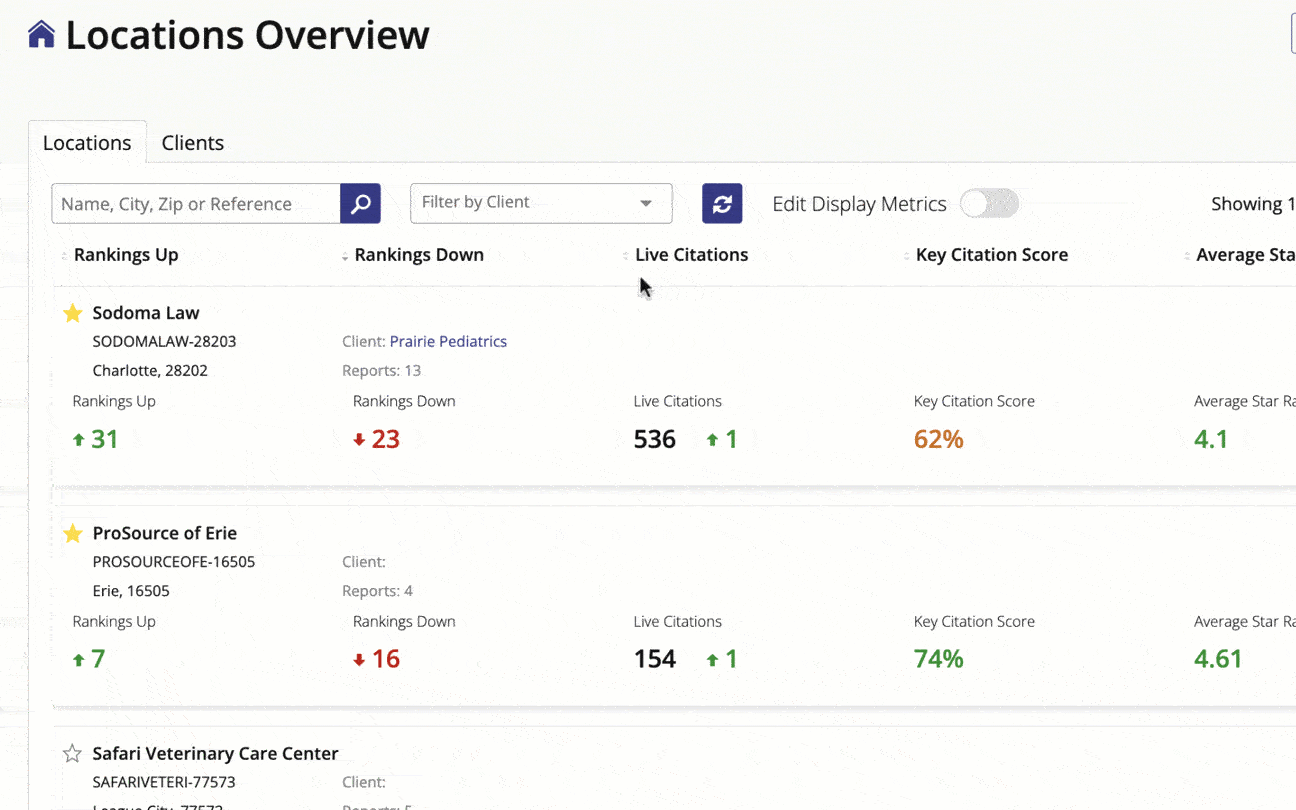Screen dimensions: 1296x810
Task: Sort by the Key Citation Score column
Action: pos(991,255)
